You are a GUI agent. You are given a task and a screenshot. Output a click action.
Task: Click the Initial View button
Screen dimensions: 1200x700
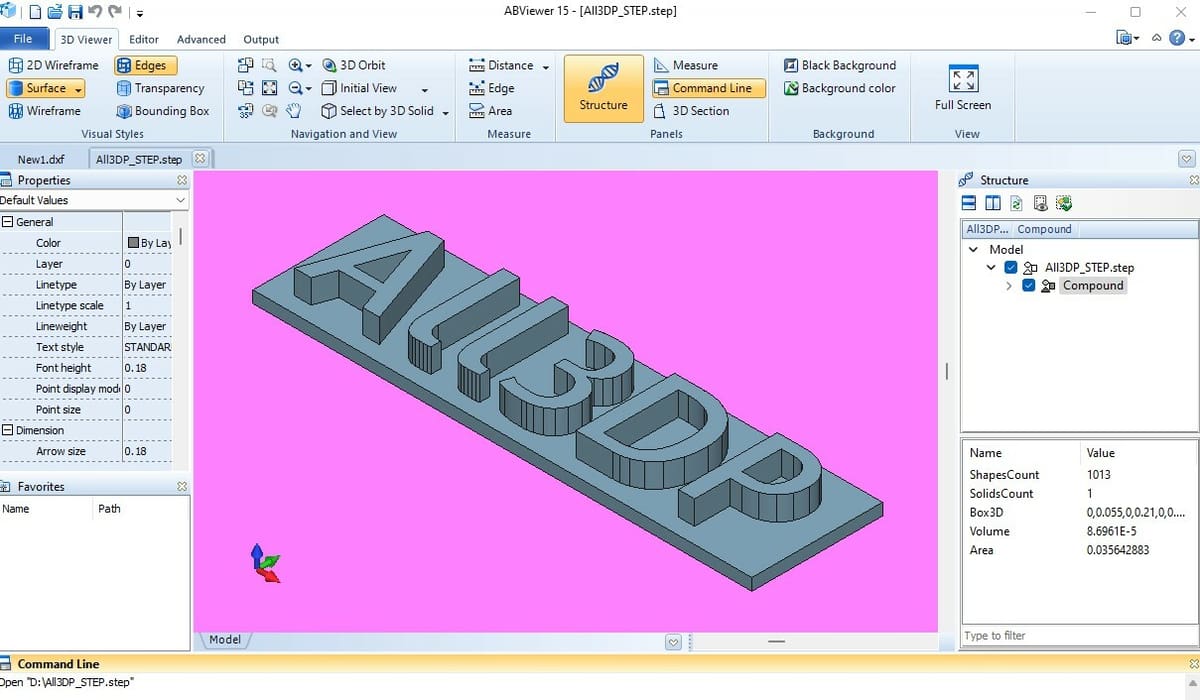coord(359,88)
